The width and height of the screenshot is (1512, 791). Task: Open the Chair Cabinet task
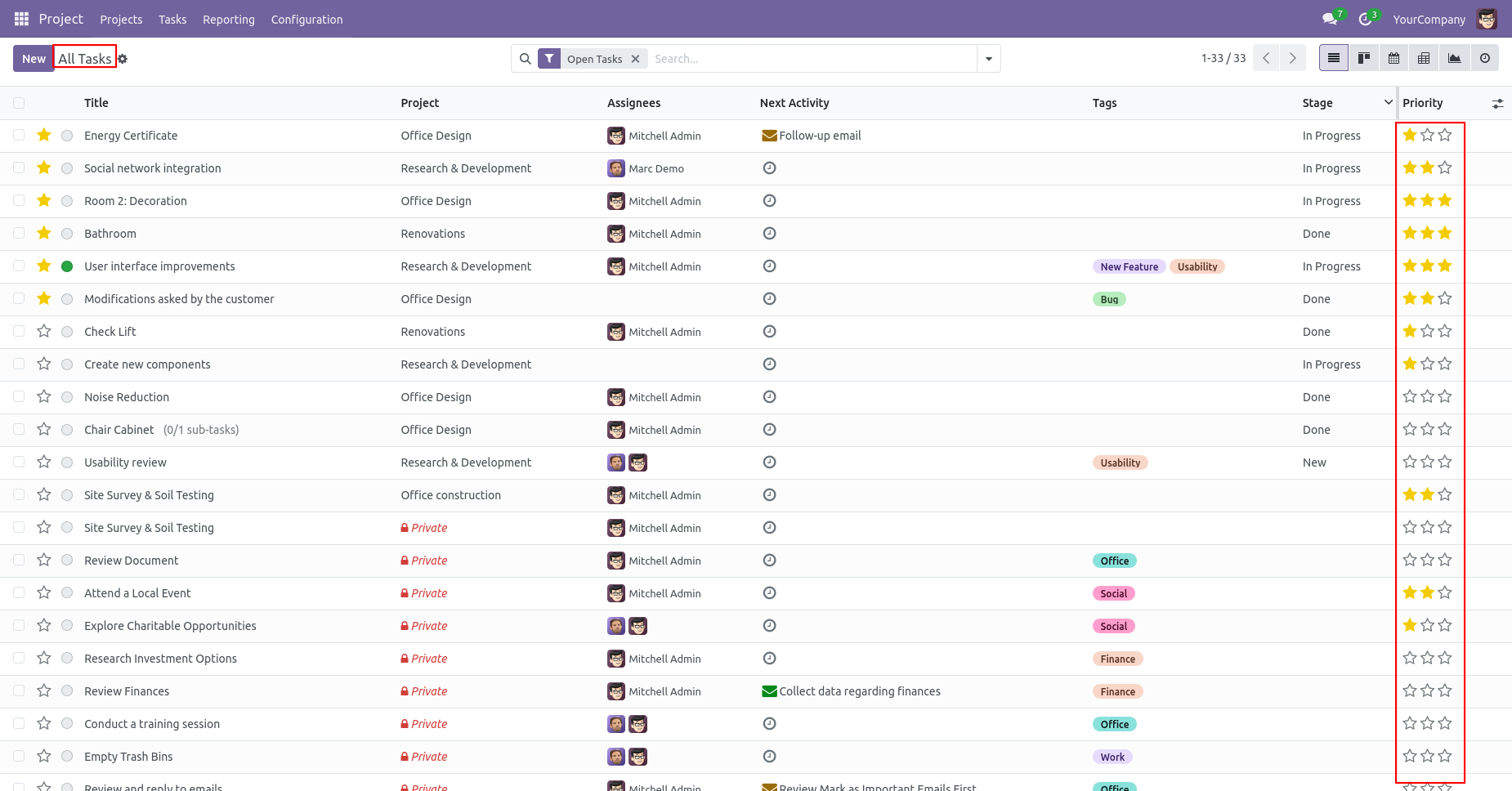click(x=119, y=430)
